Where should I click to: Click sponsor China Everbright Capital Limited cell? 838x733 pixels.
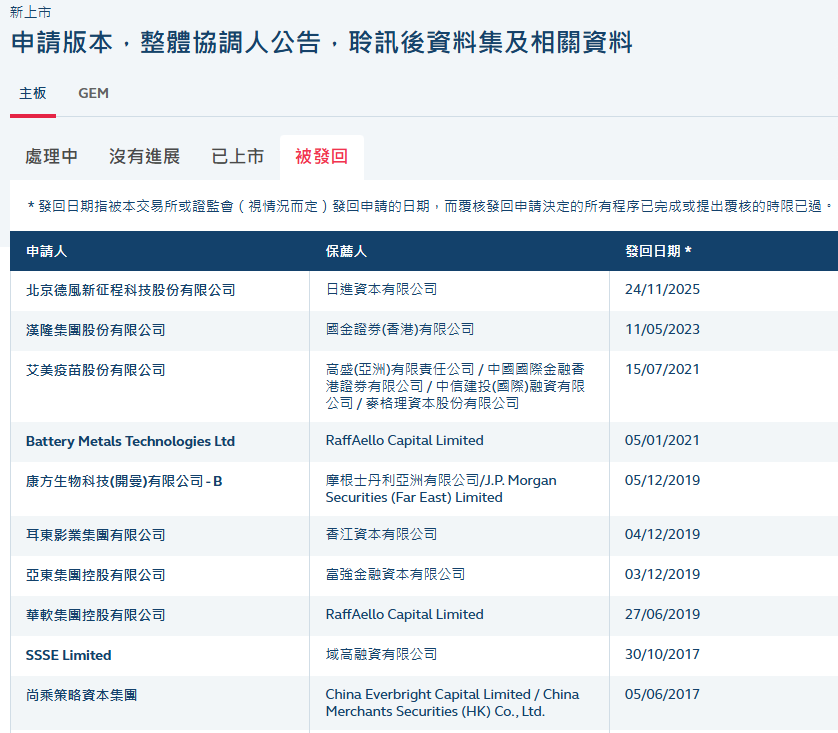452,703
